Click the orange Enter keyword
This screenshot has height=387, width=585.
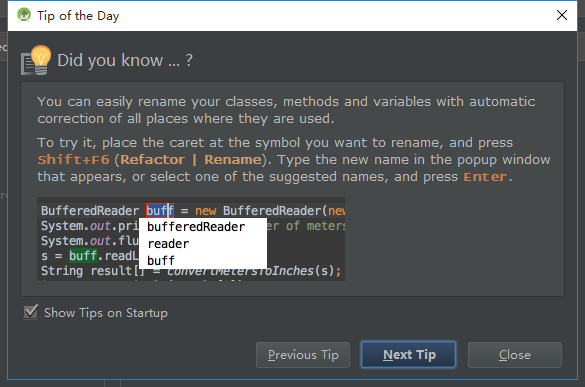(x=485, y=177)
